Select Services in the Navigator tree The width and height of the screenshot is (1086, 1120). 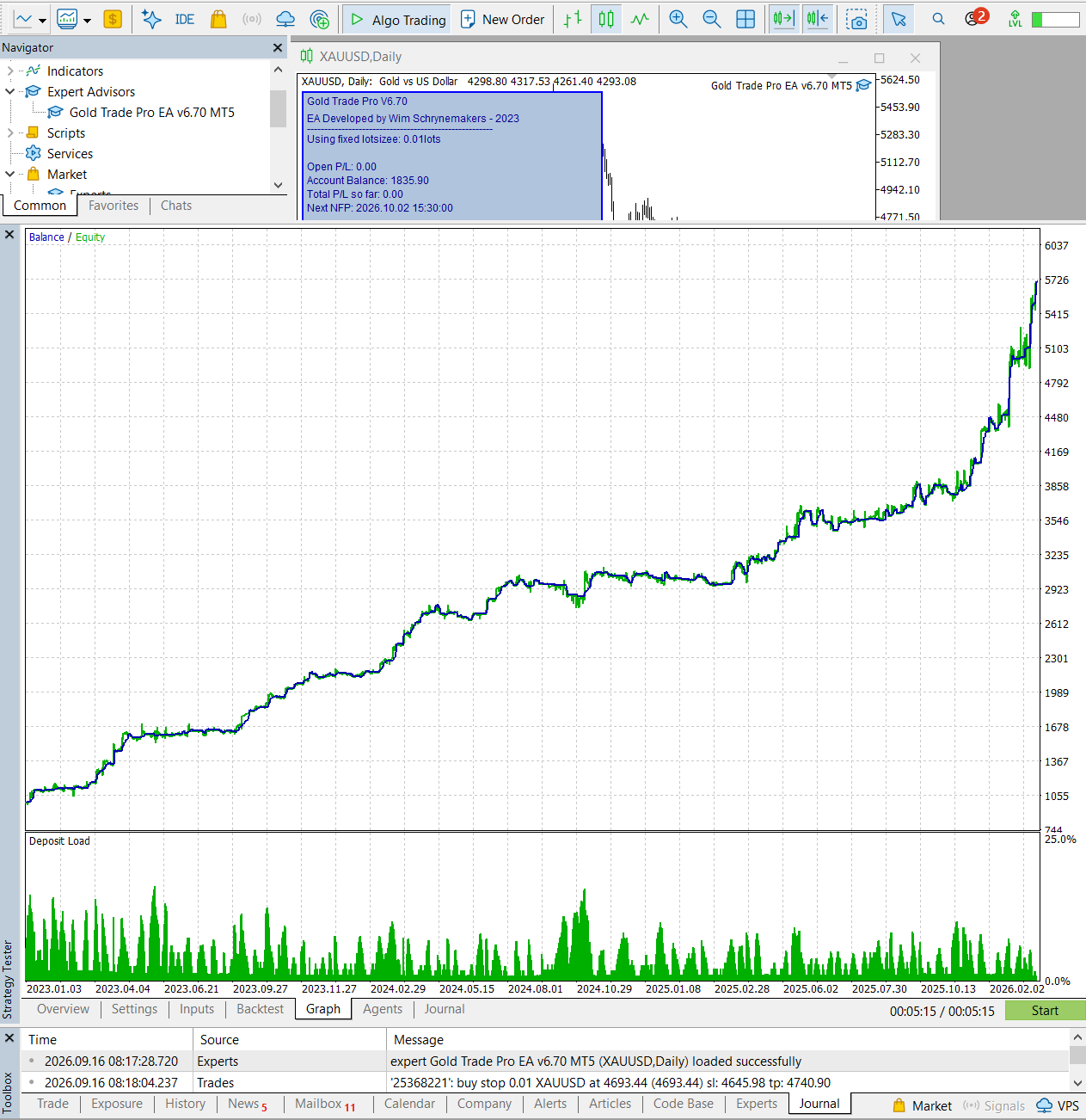[70, 154]
